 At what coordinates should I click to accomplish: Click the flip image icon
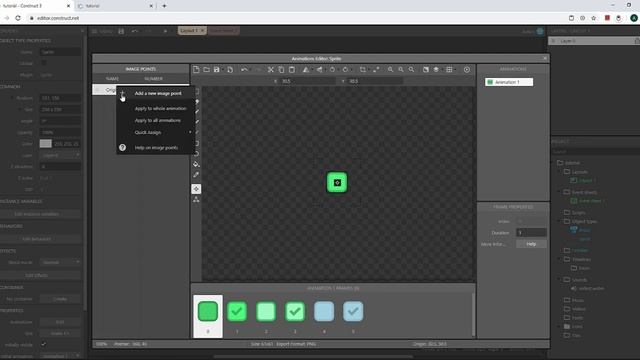[319, 70]
